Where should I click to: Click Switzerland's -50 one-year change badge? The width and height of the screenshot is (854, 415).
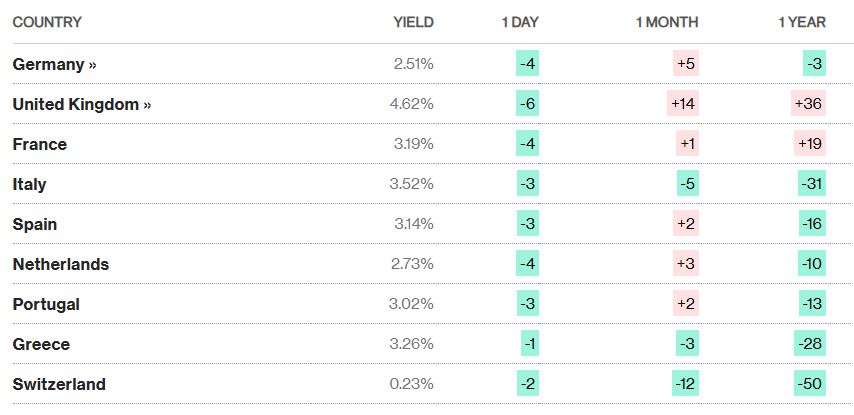811,384
